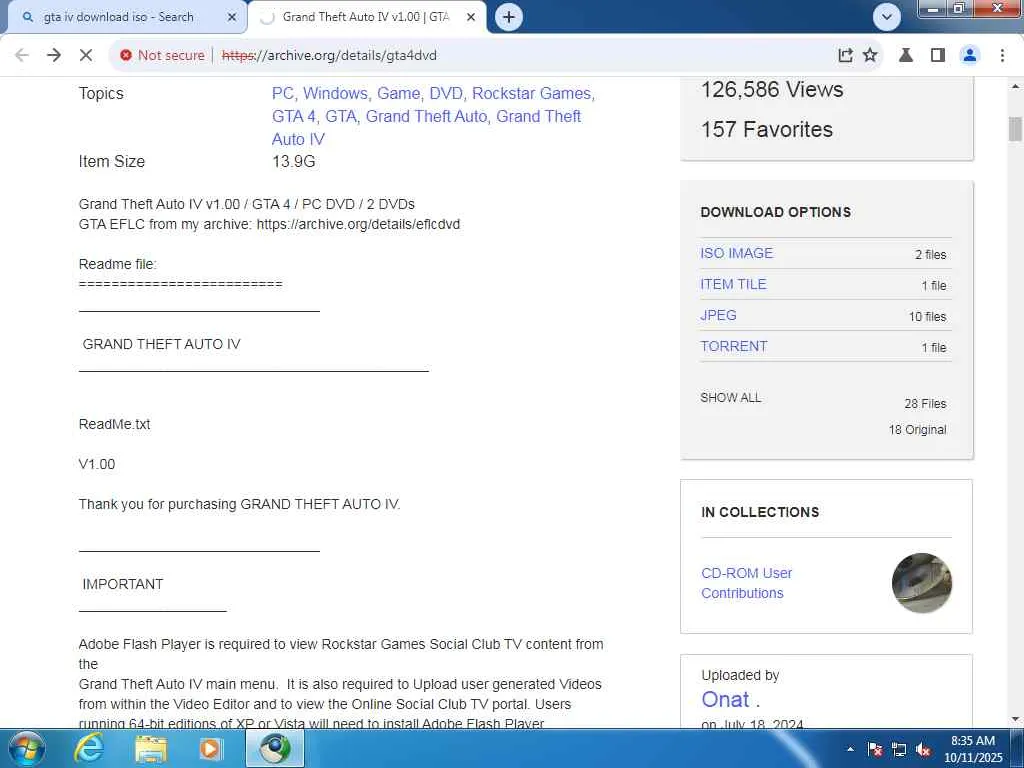This screenshot has height=768, width=1024.
Task: Click the CD-ROM collection thumbnail image
Action: [921, 583]
